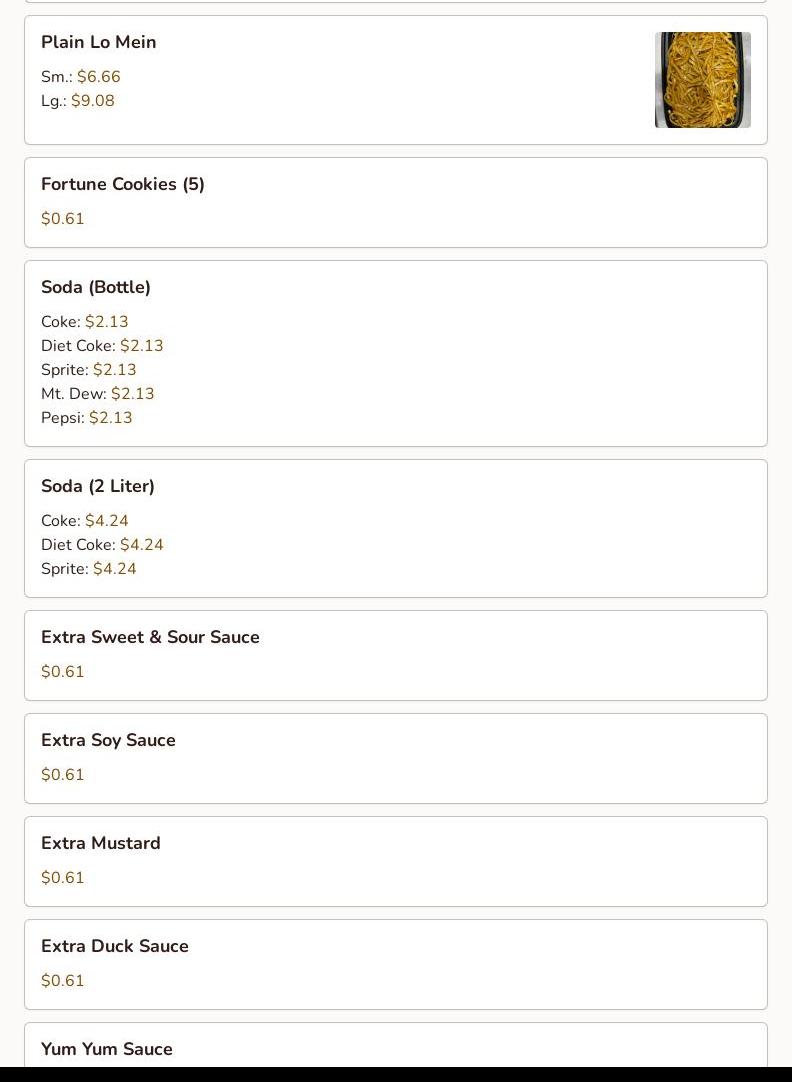The height and width of the screenshot is (1082, 792).
Task: Pick the bottle Coke $2.13 option
Action: coord(85,322)
